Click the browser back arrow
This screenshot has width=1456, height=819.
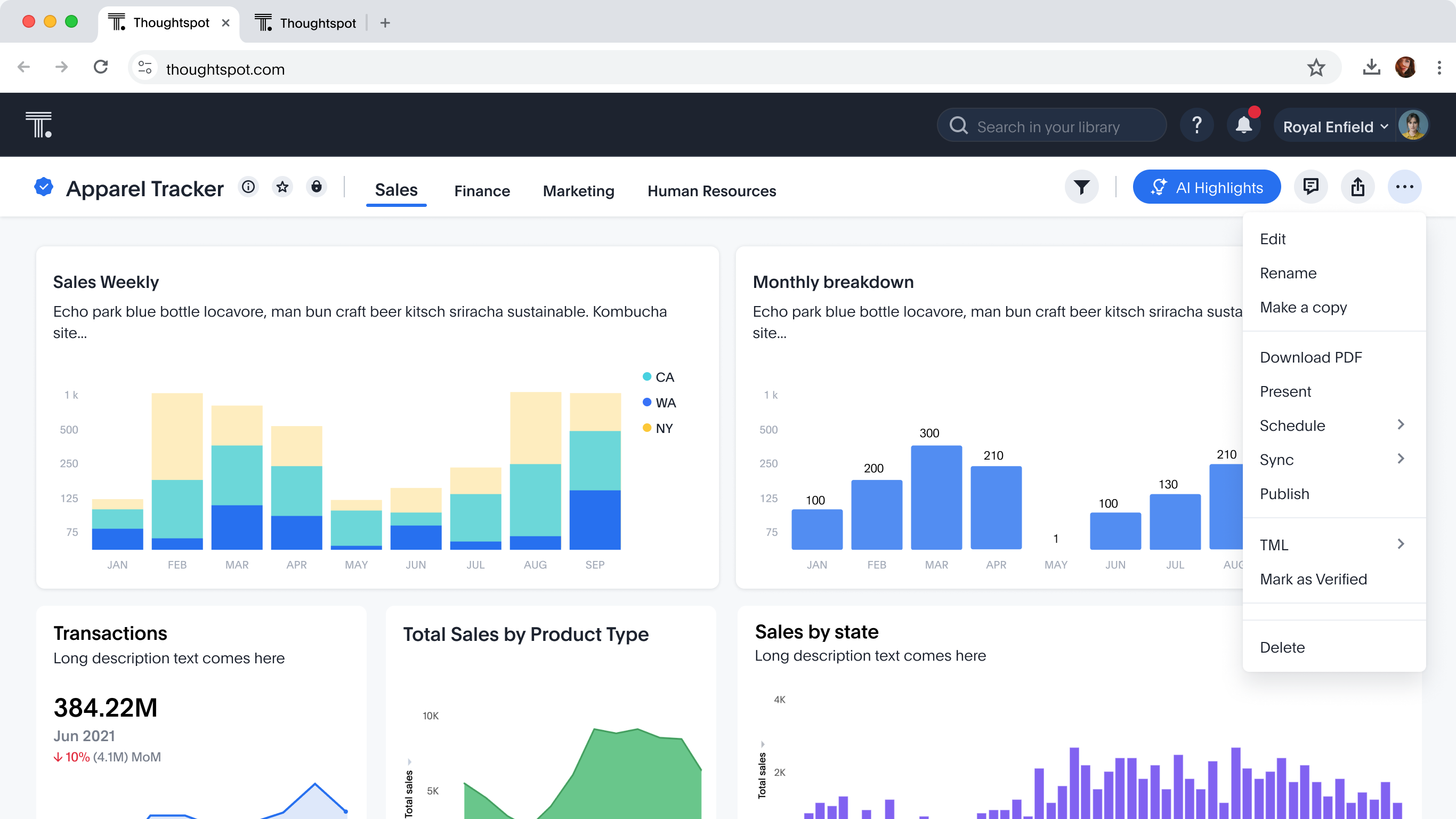24,67
